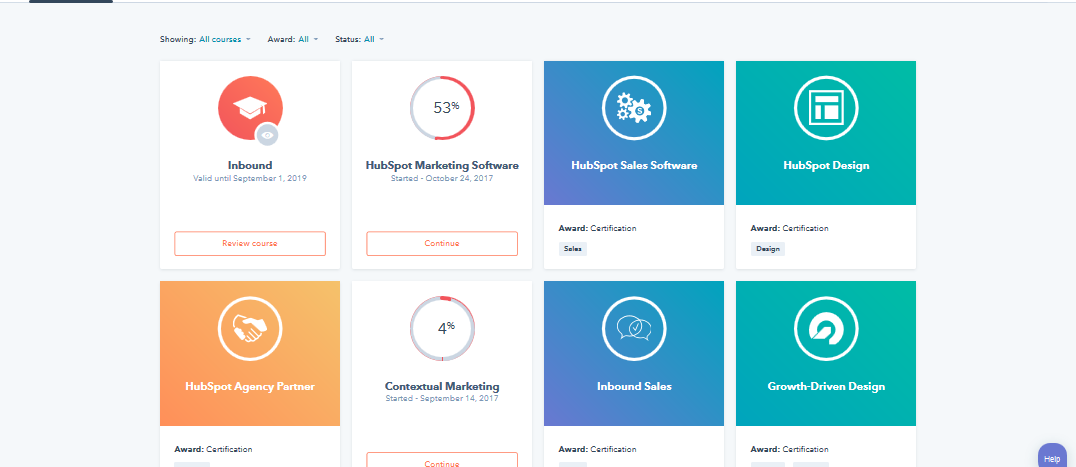
Task: Click the Inbound Sales chat bubbles icon
Action: [634, 328]
